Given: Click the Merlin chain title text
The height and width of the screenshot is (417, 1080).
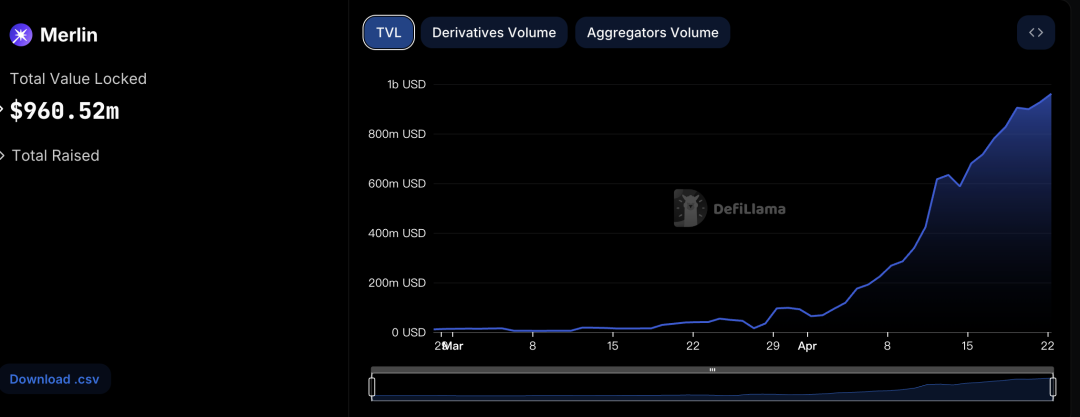Looking at the screenshot, I should pyautogui.click(x=69, y=35).
